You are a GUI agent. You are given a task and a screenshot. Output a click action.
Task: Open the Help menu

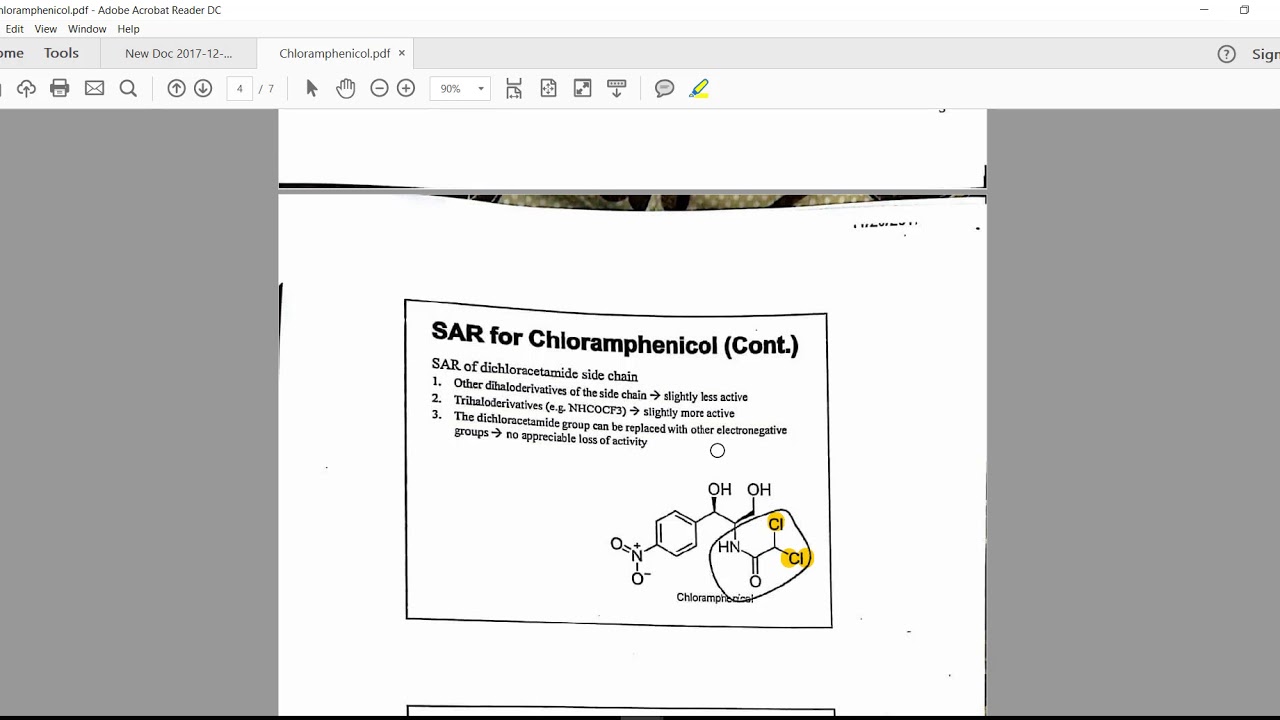click(128, 29)
